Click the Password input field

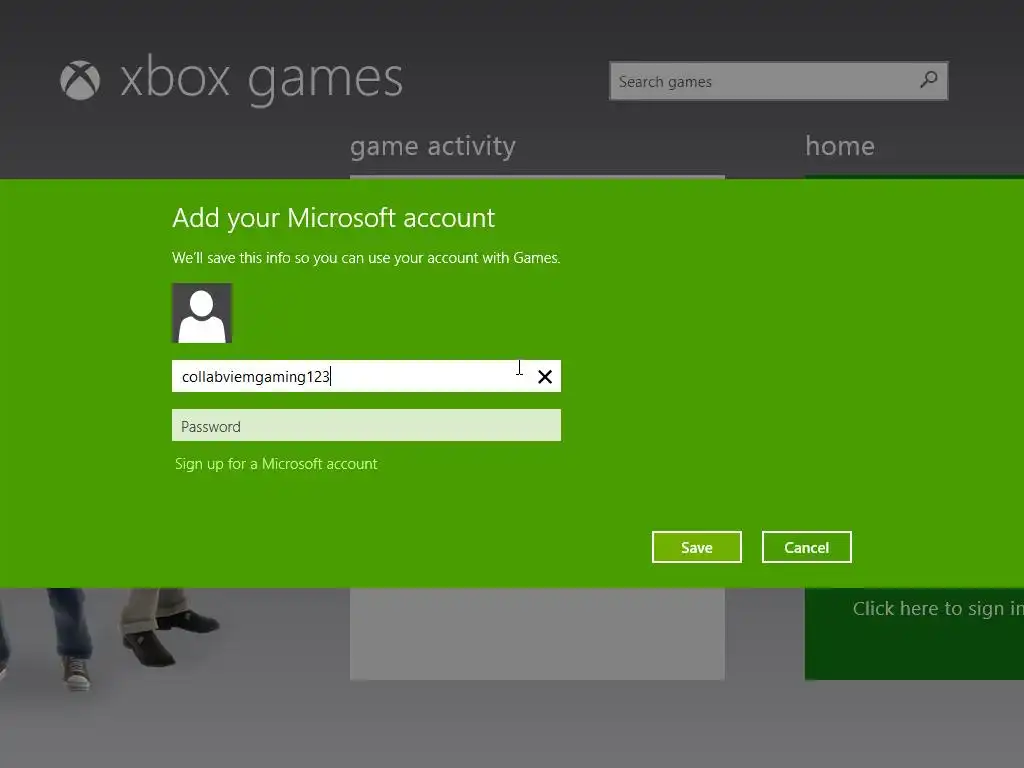pos(366,425)
